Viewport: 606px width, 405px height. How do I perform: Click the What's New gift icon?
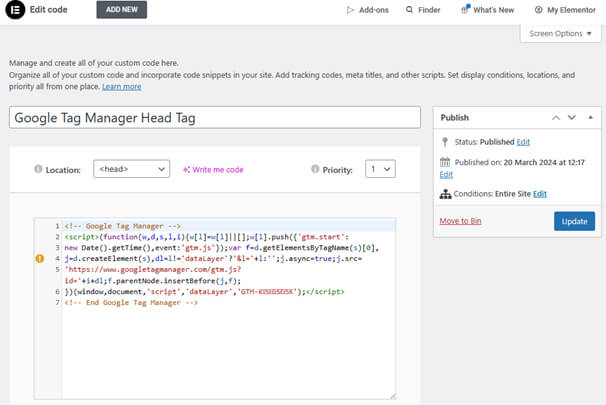coord(465,9)
